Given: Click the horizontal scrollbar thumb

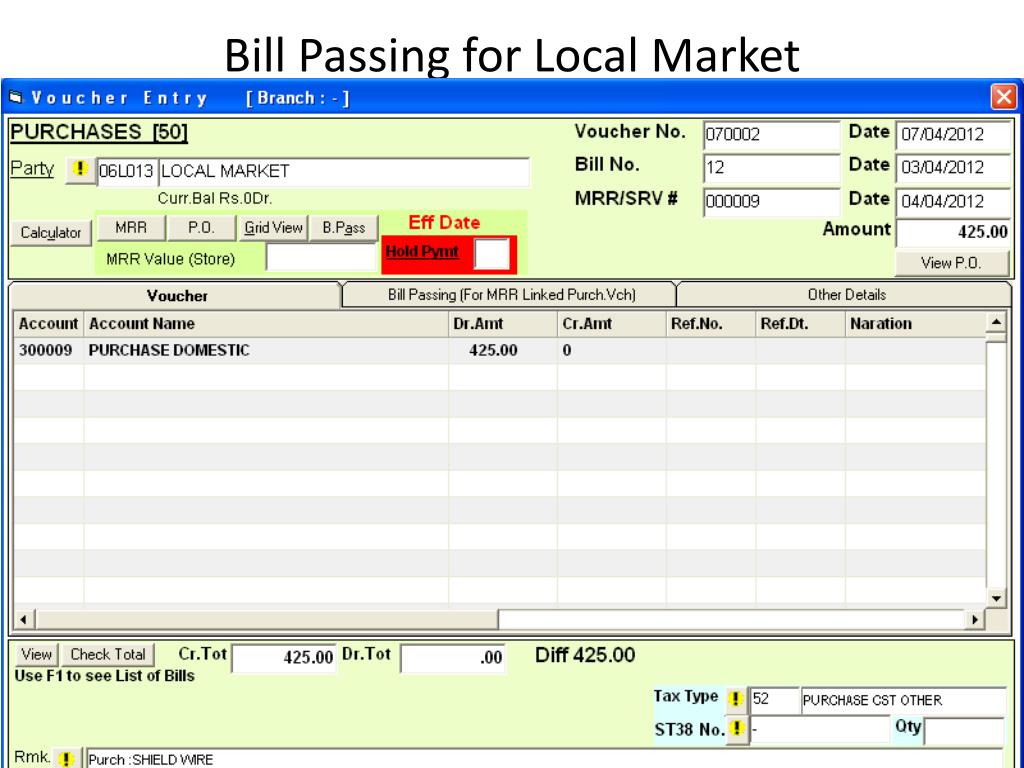Looking at the screenshot, I should (266, 620).
